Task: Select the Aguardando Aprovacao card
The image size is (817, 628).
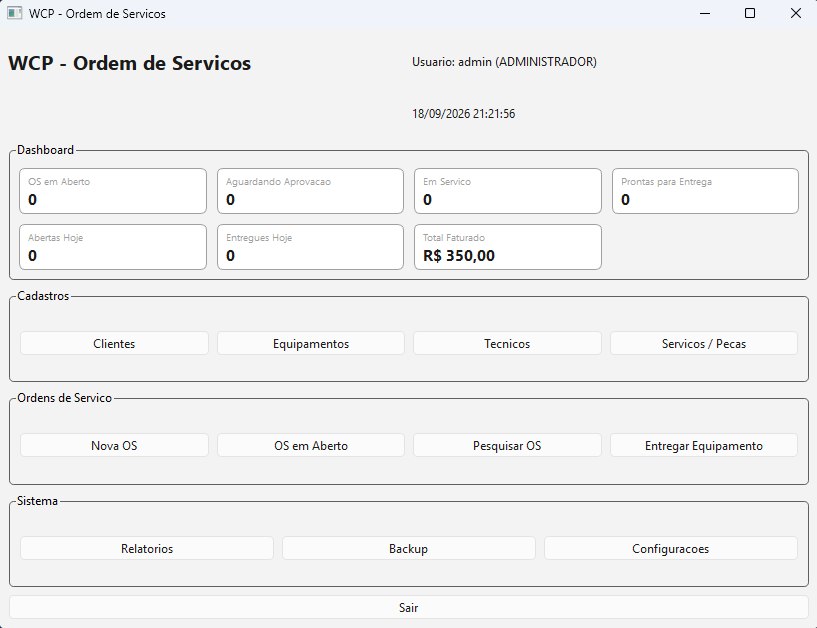Action: [x=311, y=191]
